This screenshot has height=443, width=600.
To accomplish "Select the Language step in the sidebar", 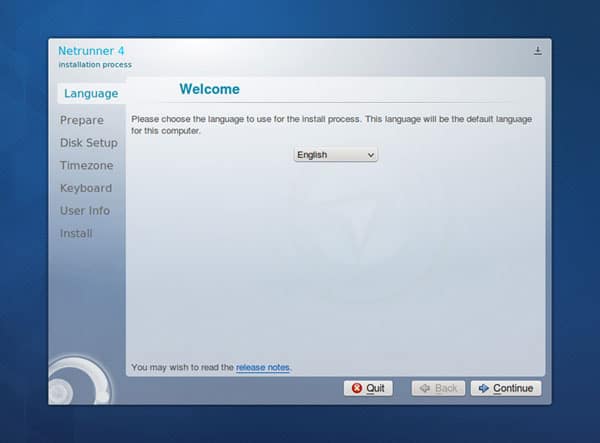I will click(x=90, y=94).
